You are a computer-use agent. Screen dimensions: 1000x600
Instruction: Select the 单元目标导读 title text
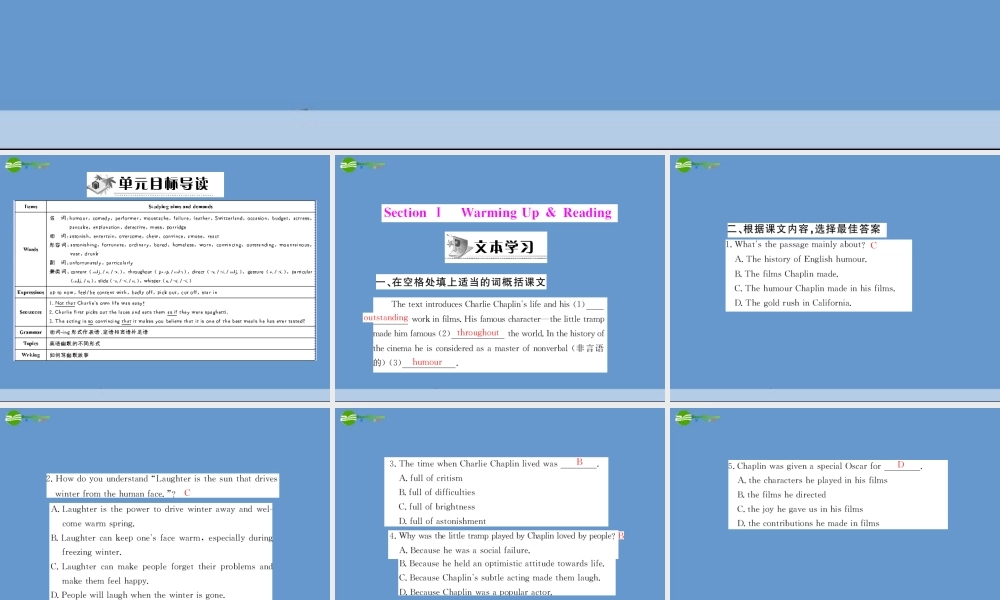164,184
